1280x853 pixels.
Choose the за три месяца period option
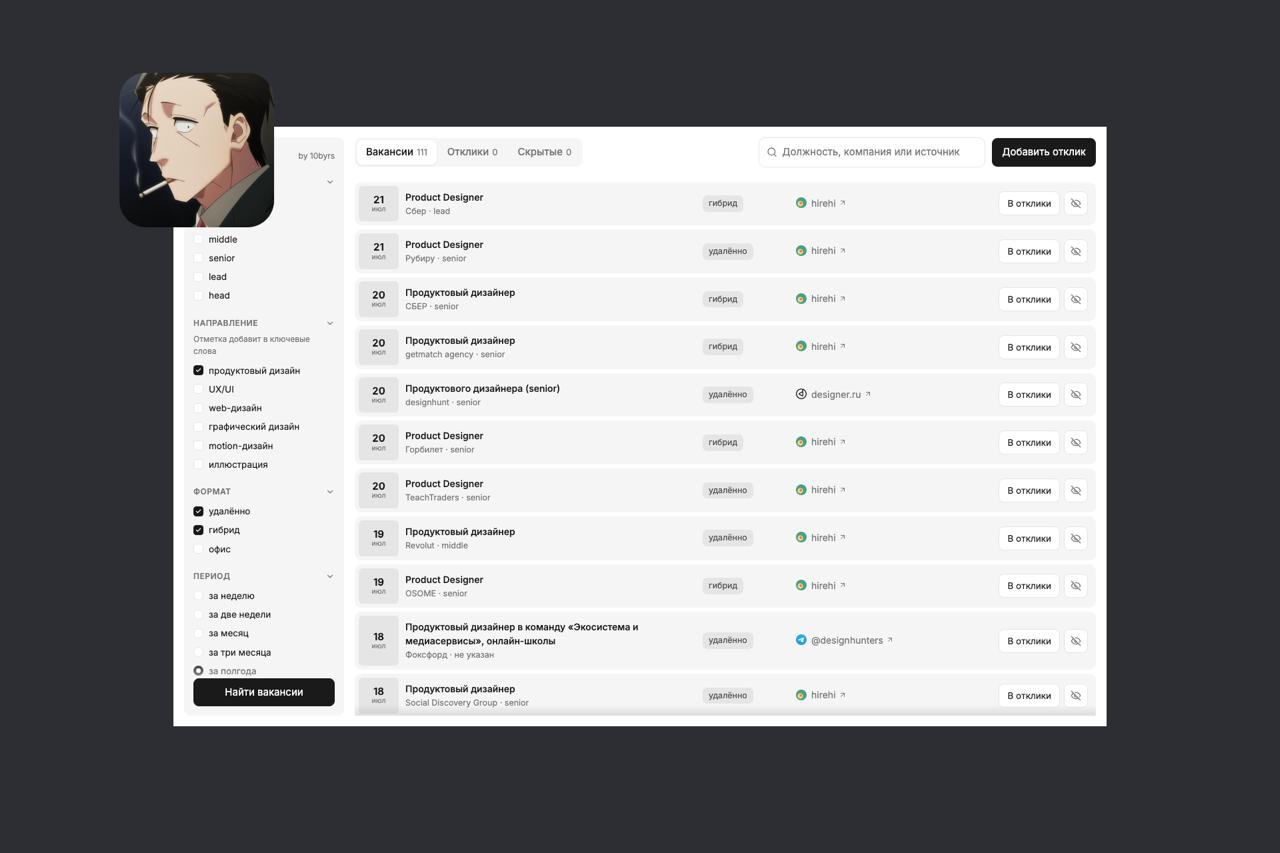tap(198, 652)
